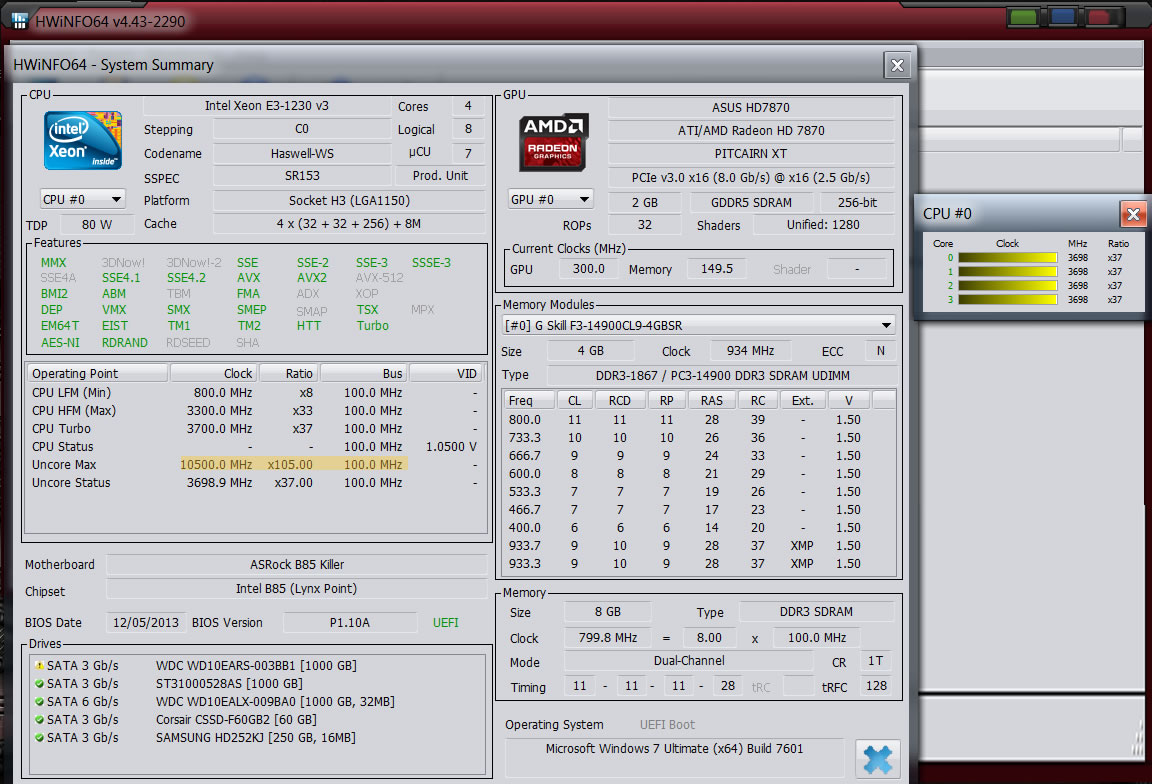This screenshot has width=1152, height=784.
Task: Click the red button in main title bar
Action: (x=1099, y=17)
